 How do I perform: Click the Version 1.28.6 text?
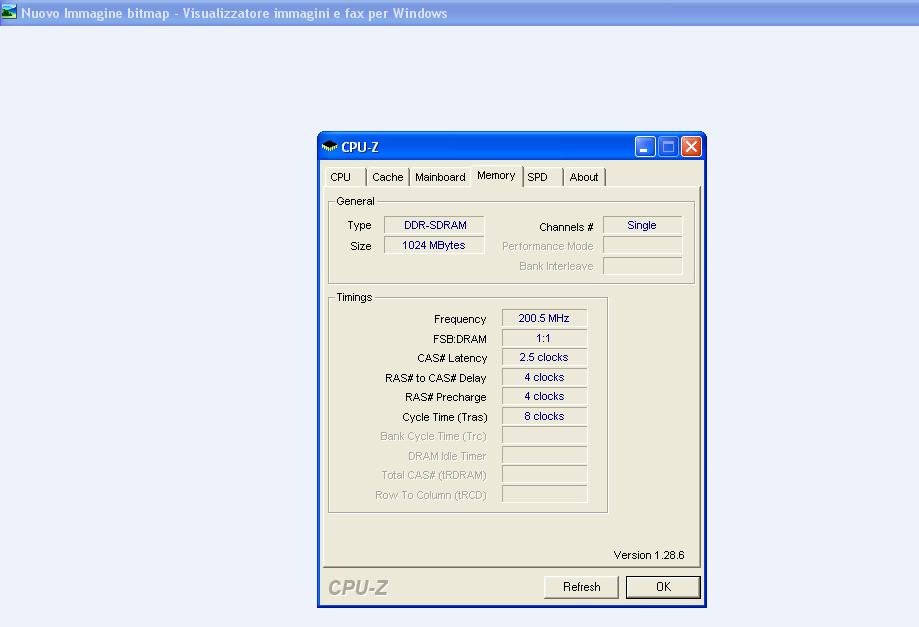(649, 555)
